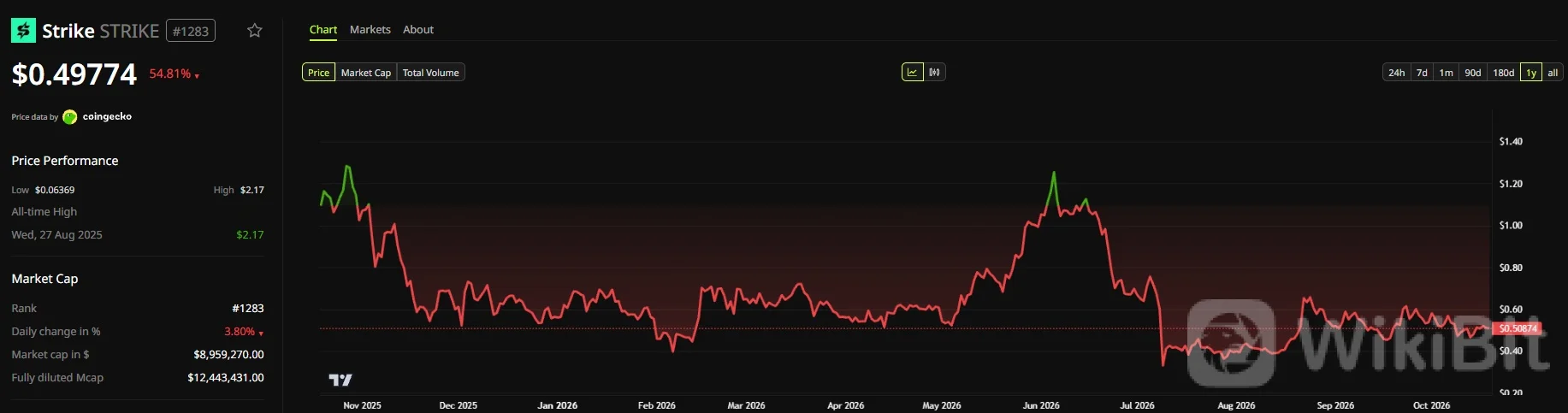Click the $1.00 price axis label
Screen dimensions: 1568x413
point(1511,226)
